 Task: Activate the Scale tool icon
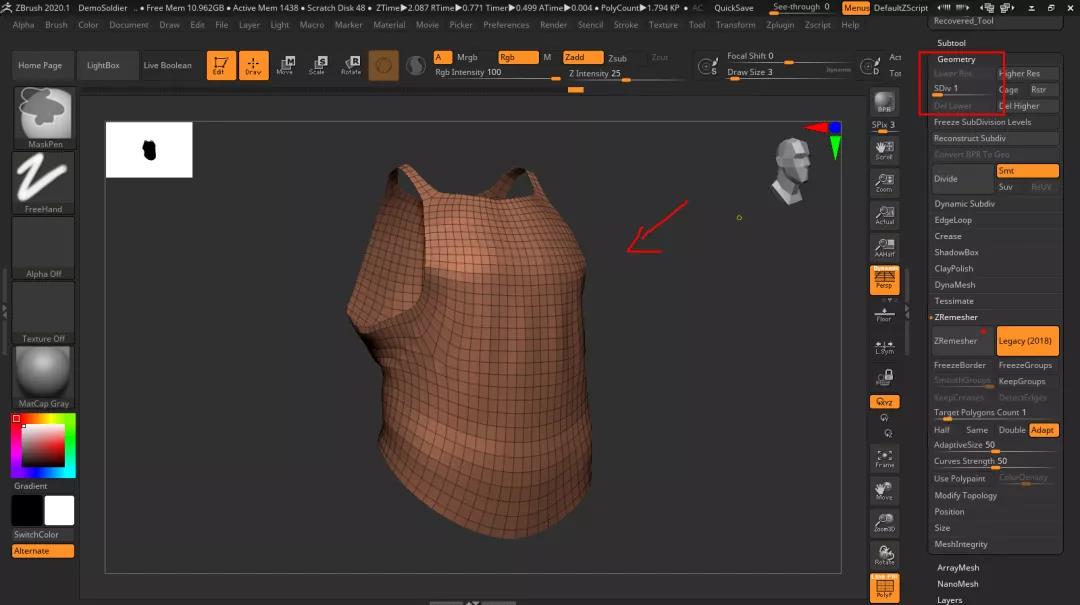pos(317,66)
